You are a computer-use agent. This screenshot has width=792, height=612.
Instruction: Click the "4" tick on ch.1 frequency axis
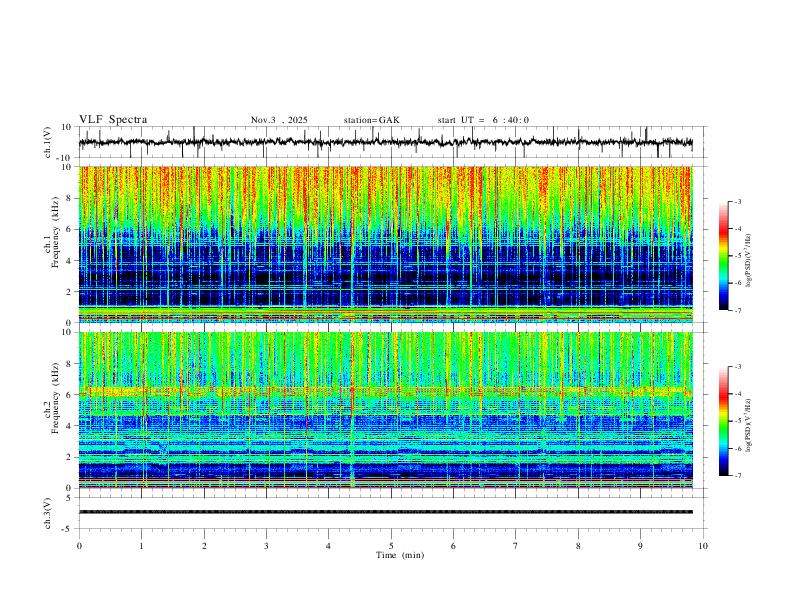coord(69,261)
